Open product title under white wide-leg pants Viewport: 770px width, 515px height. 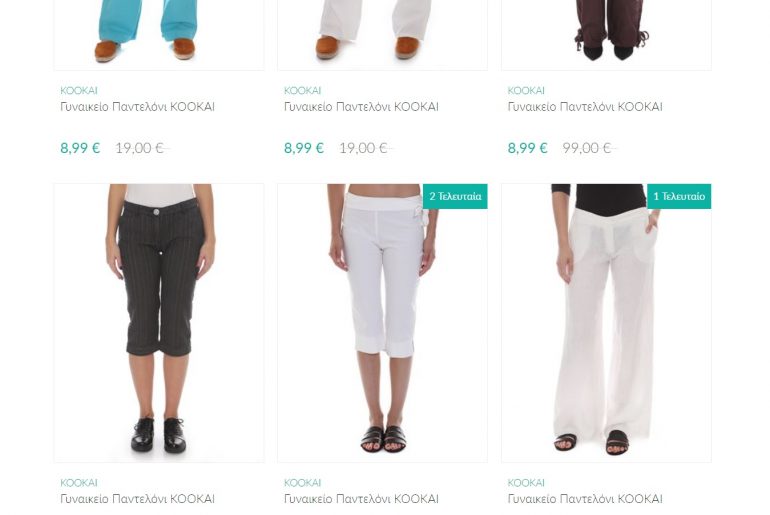[x=585, y=499]
